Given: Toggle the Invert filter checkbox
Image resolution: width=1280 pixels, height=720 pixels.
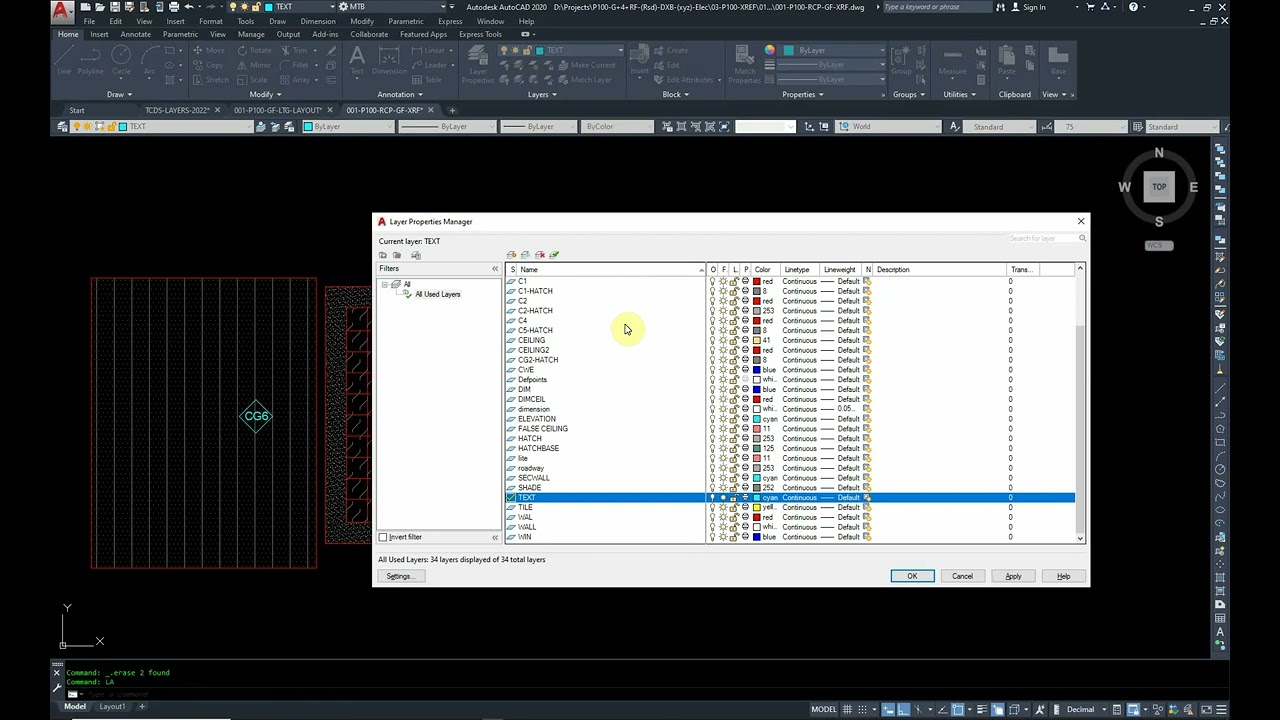Looking at the screenshot, I should tap(383, 537).
